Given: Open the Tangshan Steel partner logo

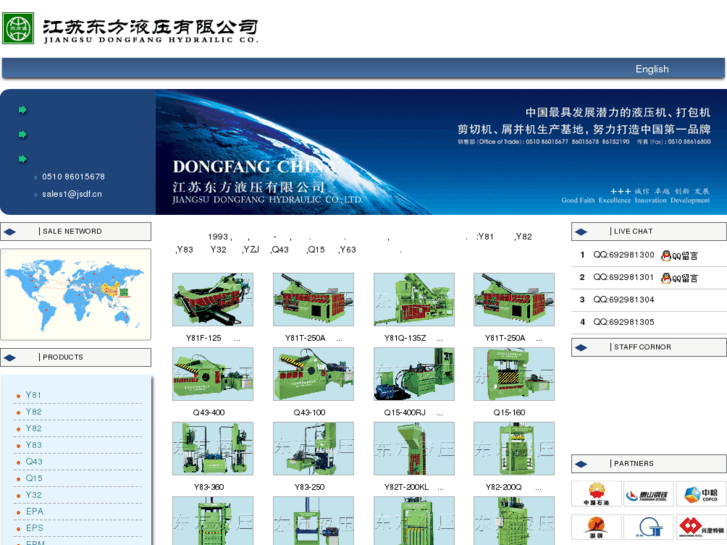Looking at the screenshot, I should (x=648, y=494).
